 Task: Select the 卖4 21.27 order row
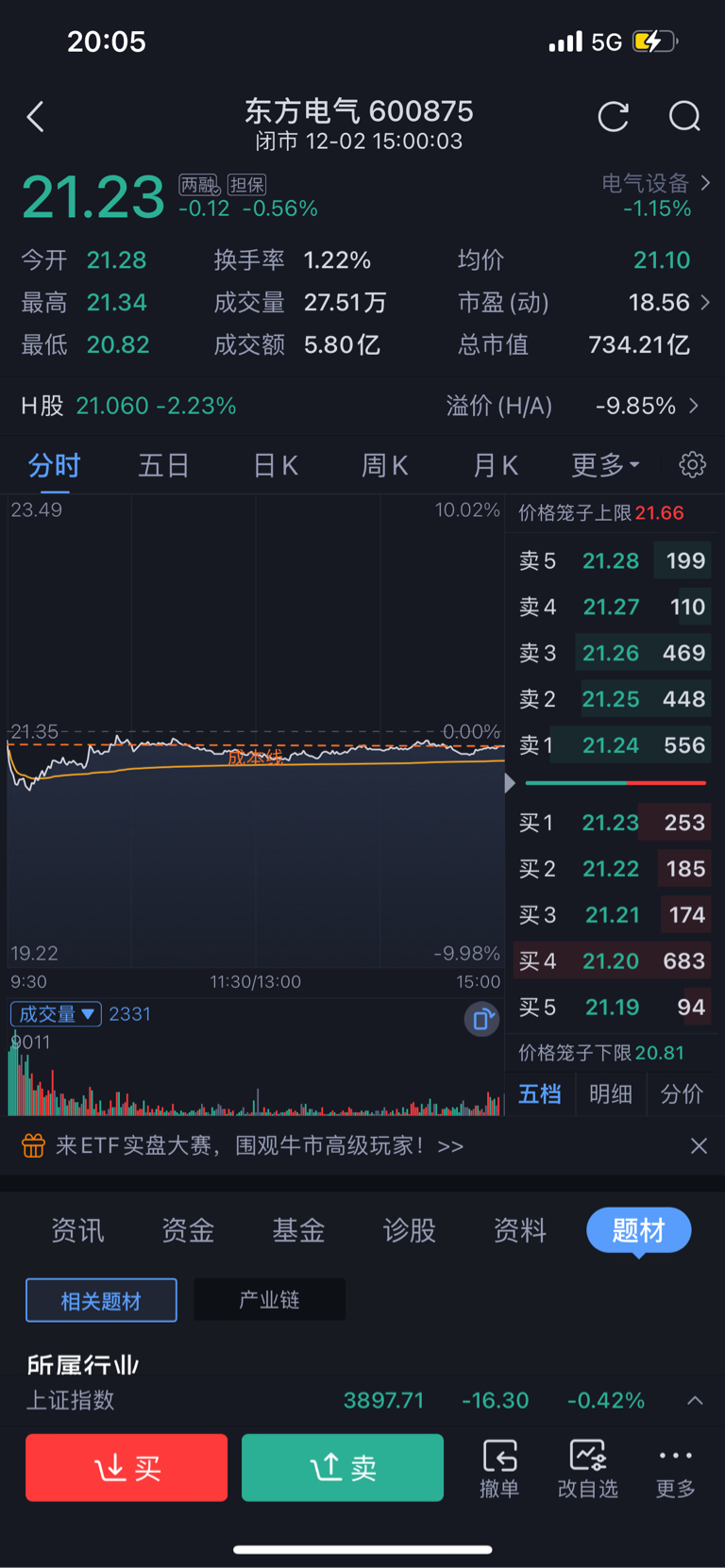coord(612,607)
